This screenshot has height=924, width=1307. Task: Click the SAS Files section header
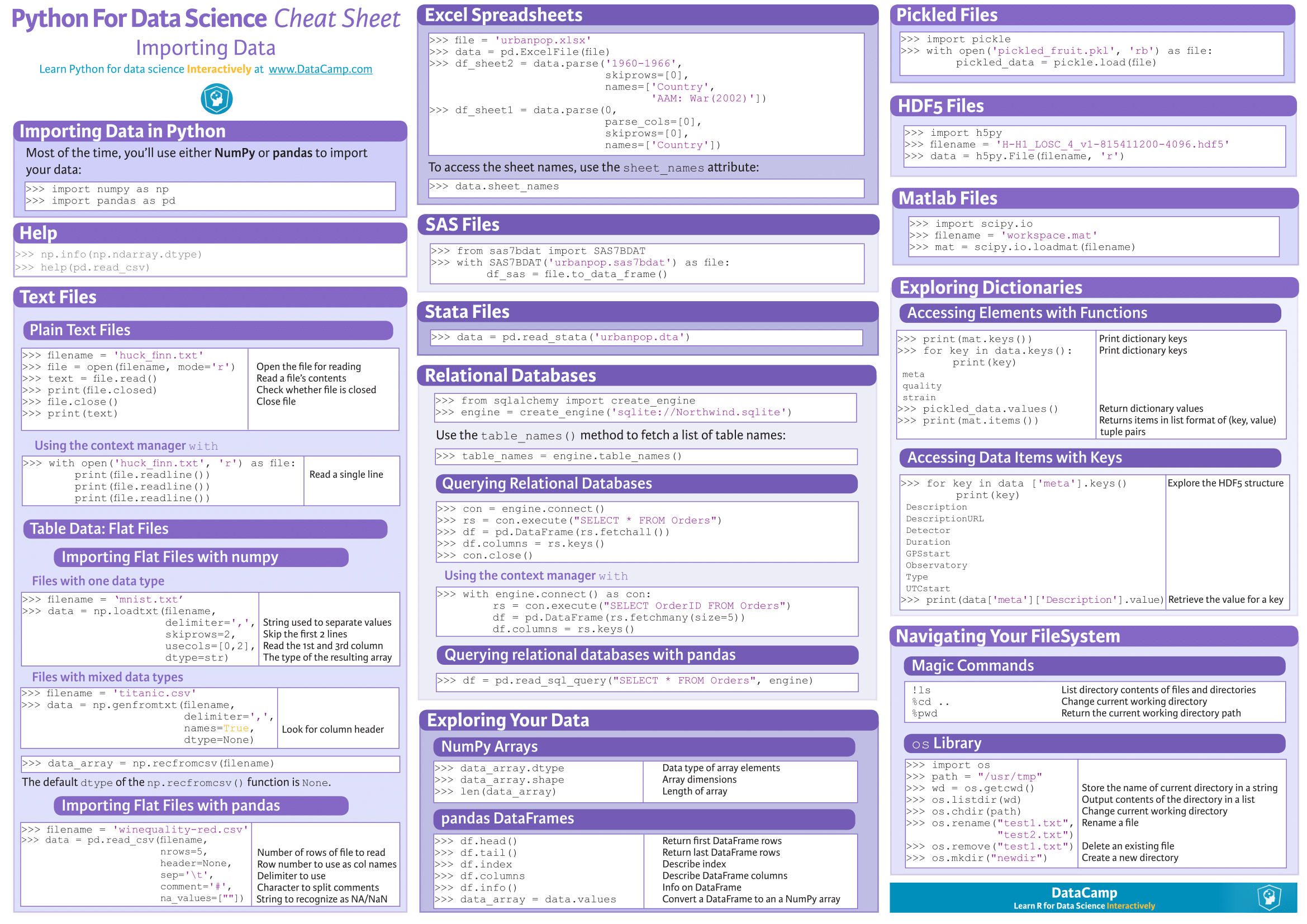click(x=648, y=225)
